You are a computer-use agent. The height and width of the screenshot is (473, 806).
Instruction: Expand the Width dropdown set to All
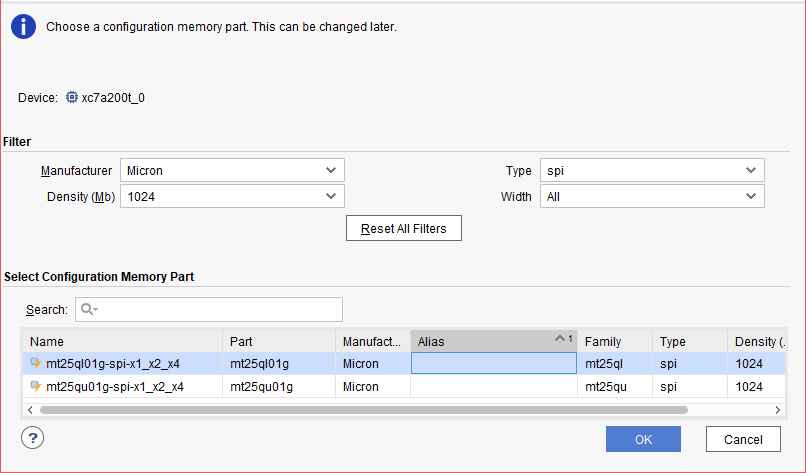[x=652, y=197]
